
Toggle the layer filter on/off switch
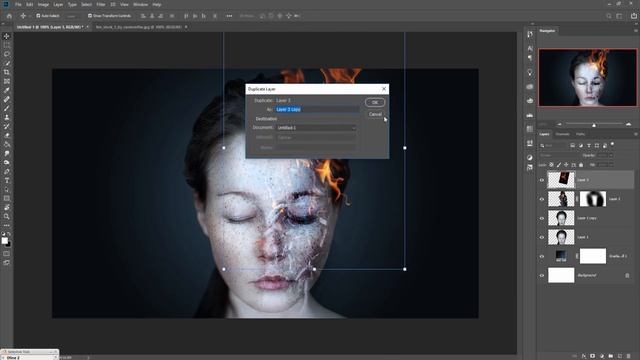612,144
